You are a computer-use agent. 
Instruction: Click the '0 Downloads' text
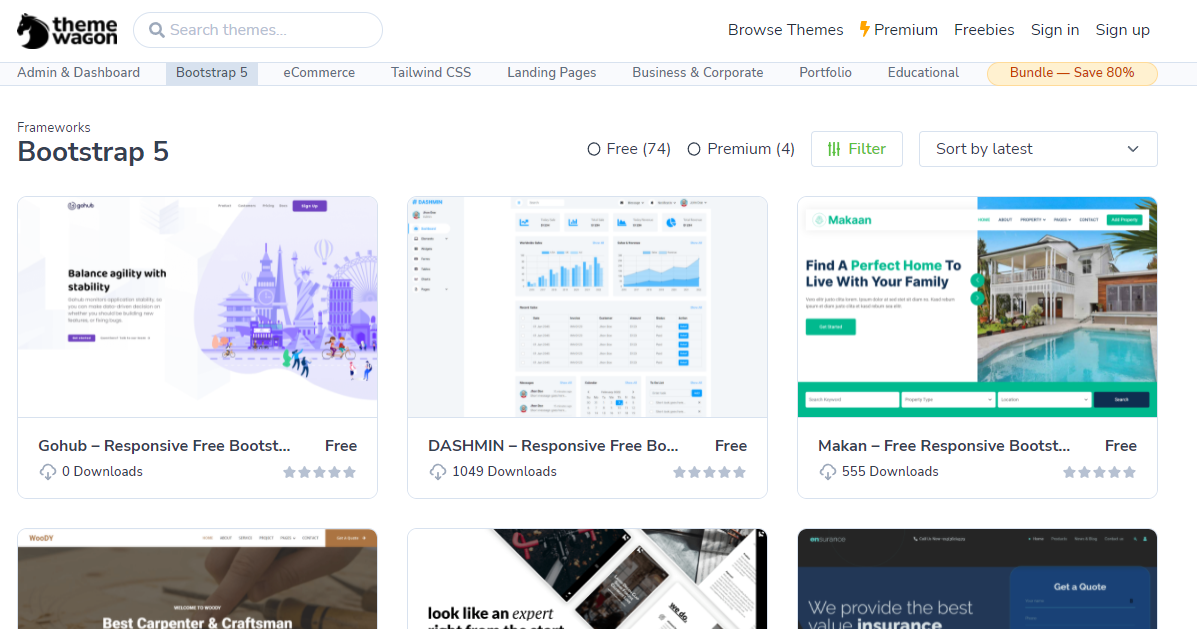click(x=102, y=472)
